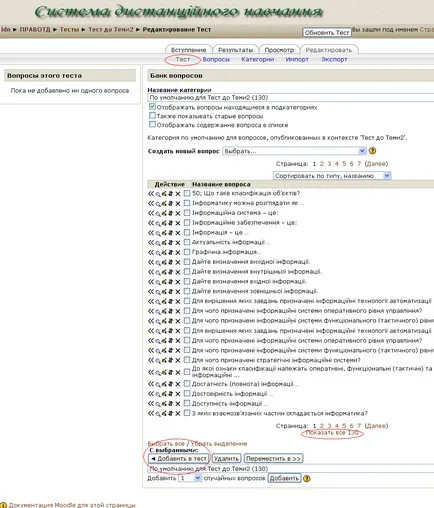Image resolution: width=434 pixels, height=508 pixels.
Task: Delete '50; Що таке класифікація об'єктів?' with X icon
Action: point(178,194)
